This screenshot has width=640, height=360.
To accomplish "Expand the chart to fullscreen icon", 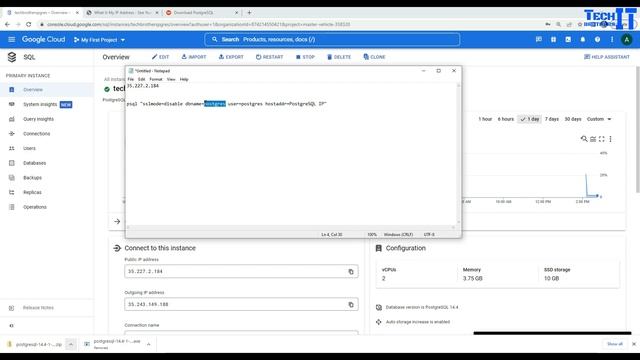I will (602, 139).
